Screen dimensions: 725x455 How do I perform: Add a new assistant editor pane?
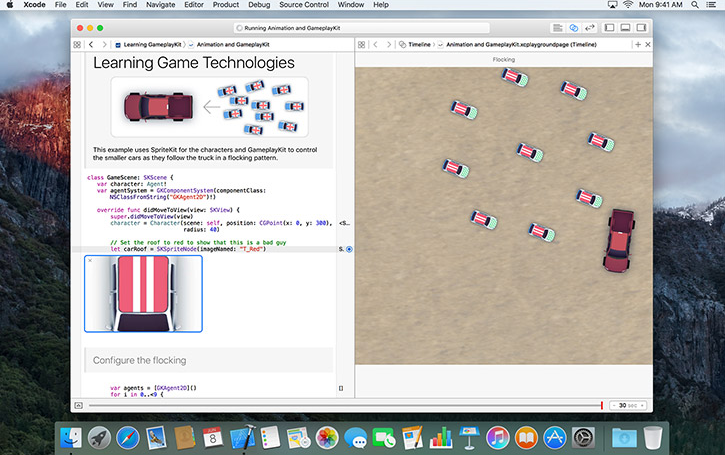point(637,45)
